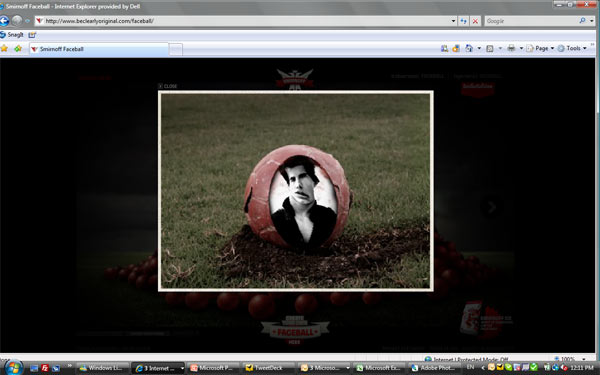Open the Tools menu
Image resolution: width=600 pixels, height=375 pixels.
tap(572, 48)
